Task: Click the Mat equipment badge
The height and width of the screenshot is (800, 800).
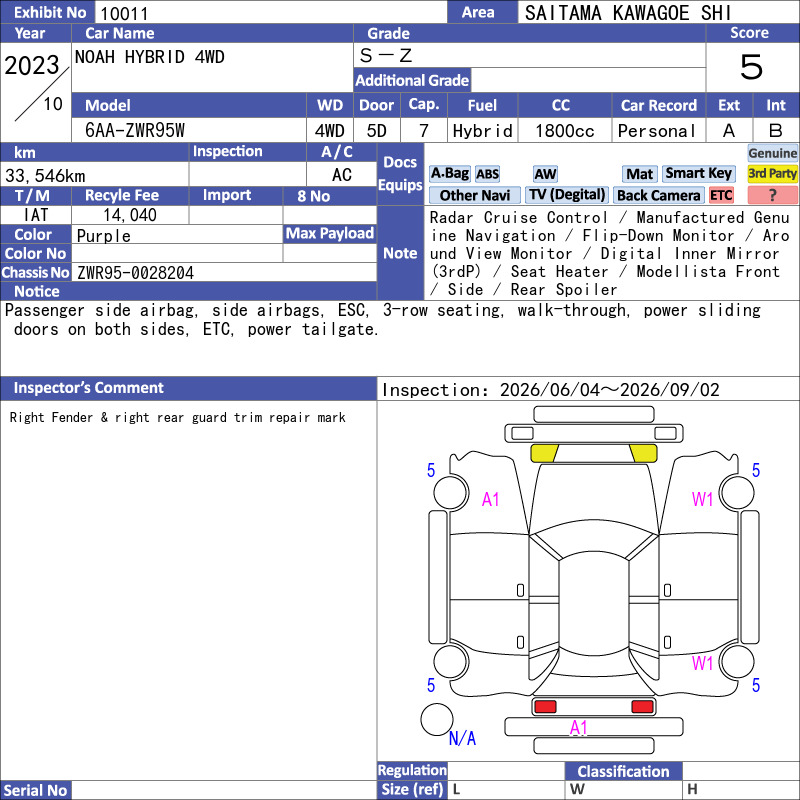Action: click(x=639, y=174)
